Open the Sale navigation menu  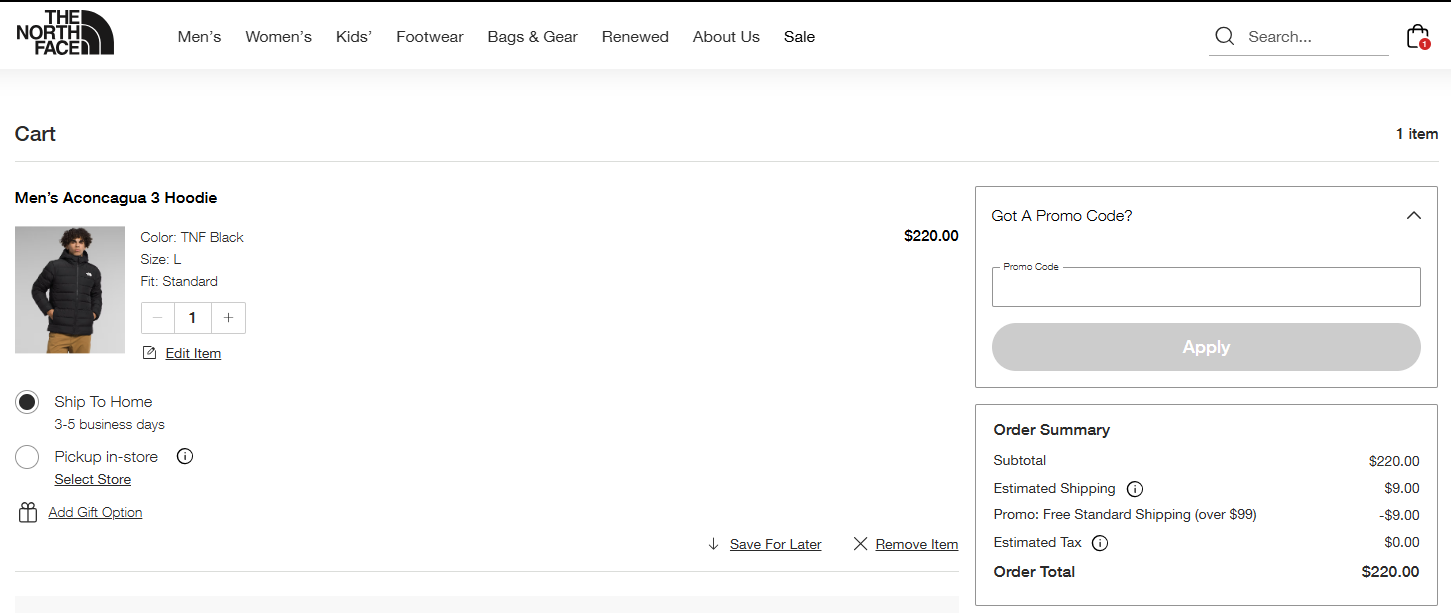click(x=799, y=36)
